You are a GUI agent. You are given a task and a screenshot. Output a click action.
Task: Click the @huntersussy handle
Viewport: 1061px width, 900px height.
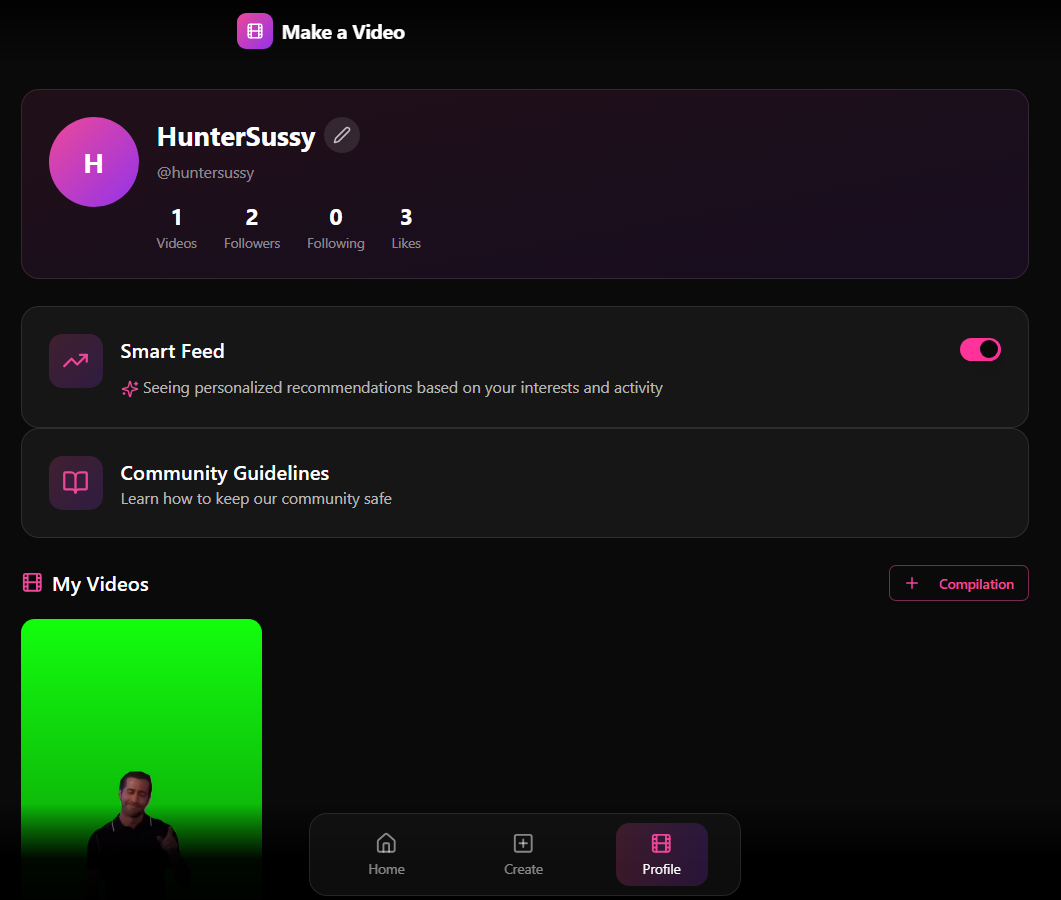[x=205, y=173]
